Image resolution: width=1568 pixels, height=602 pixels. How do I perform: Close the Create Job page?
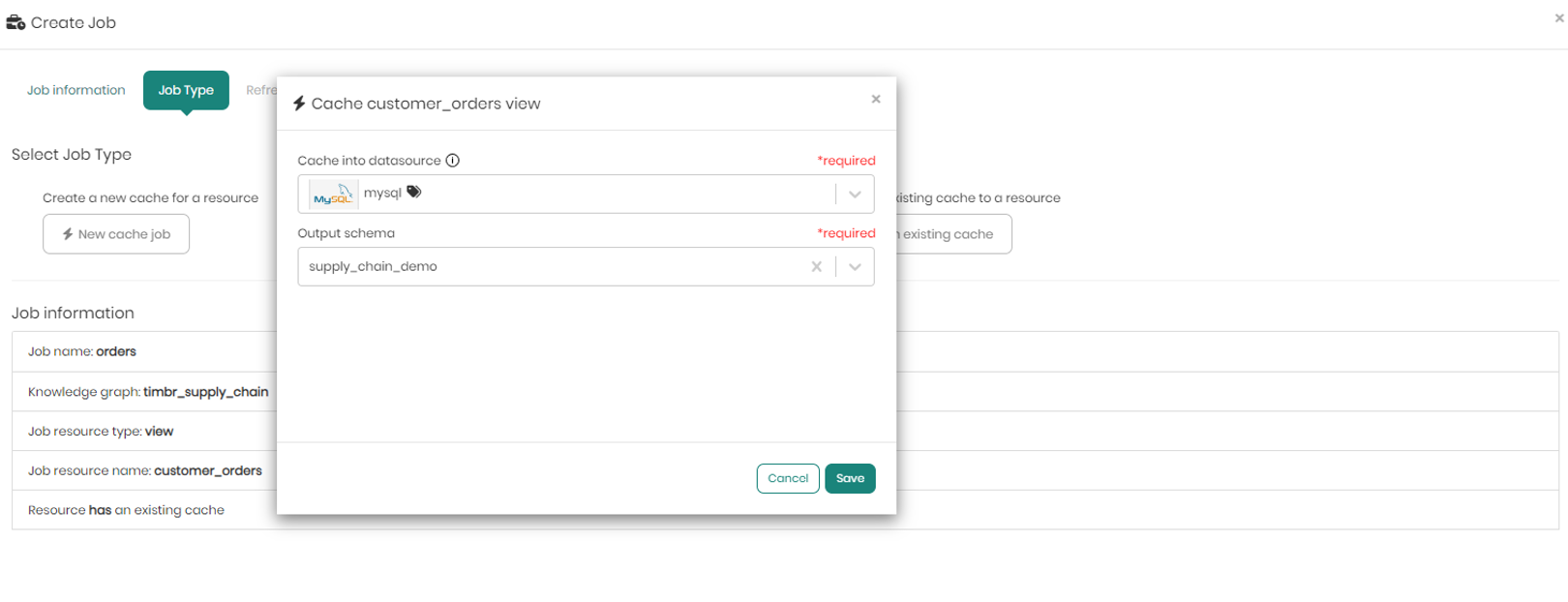(1558, 17)
